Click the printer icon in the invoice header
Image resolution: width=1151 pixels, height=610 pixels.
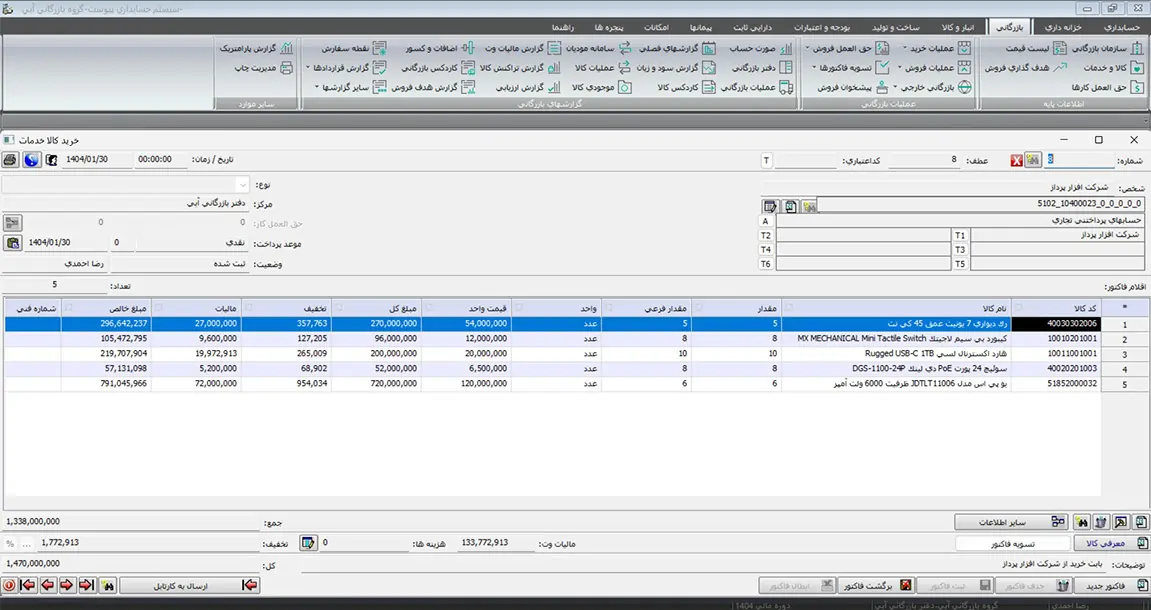[x=10, y=160]
